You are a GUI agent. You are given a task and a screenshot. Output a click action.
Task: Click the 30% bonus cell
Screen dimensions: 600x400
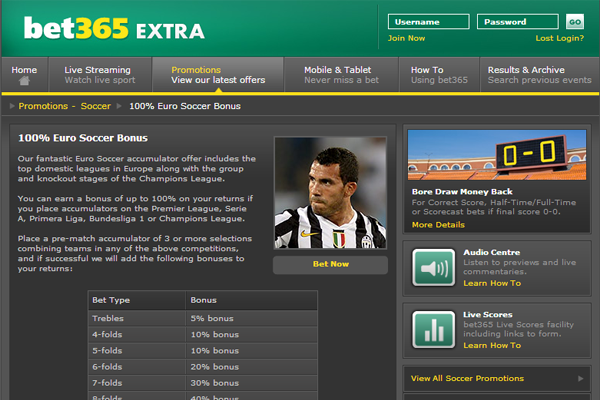click(252, 383)
